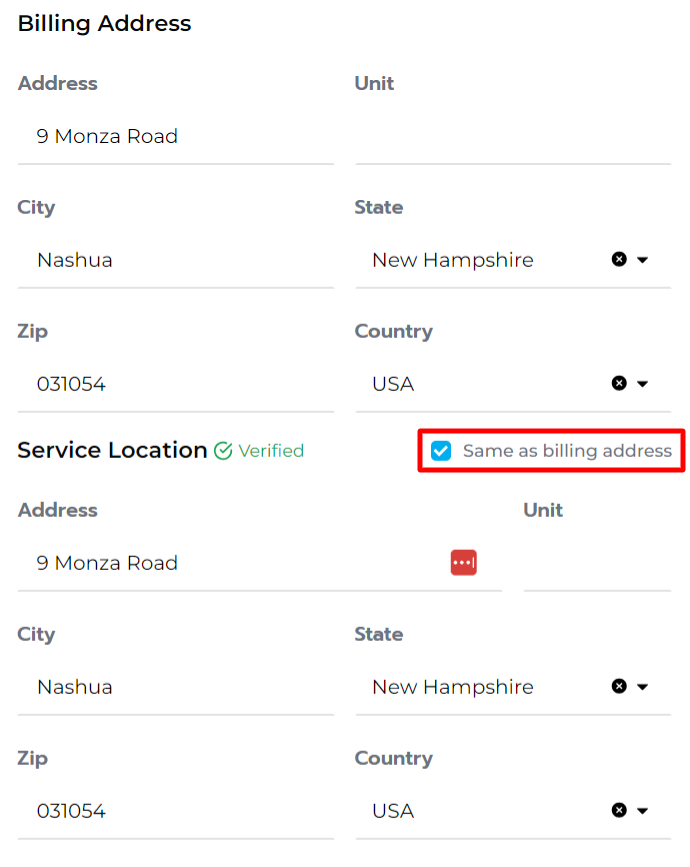Open the billing State dropdown

pos(644,259)
